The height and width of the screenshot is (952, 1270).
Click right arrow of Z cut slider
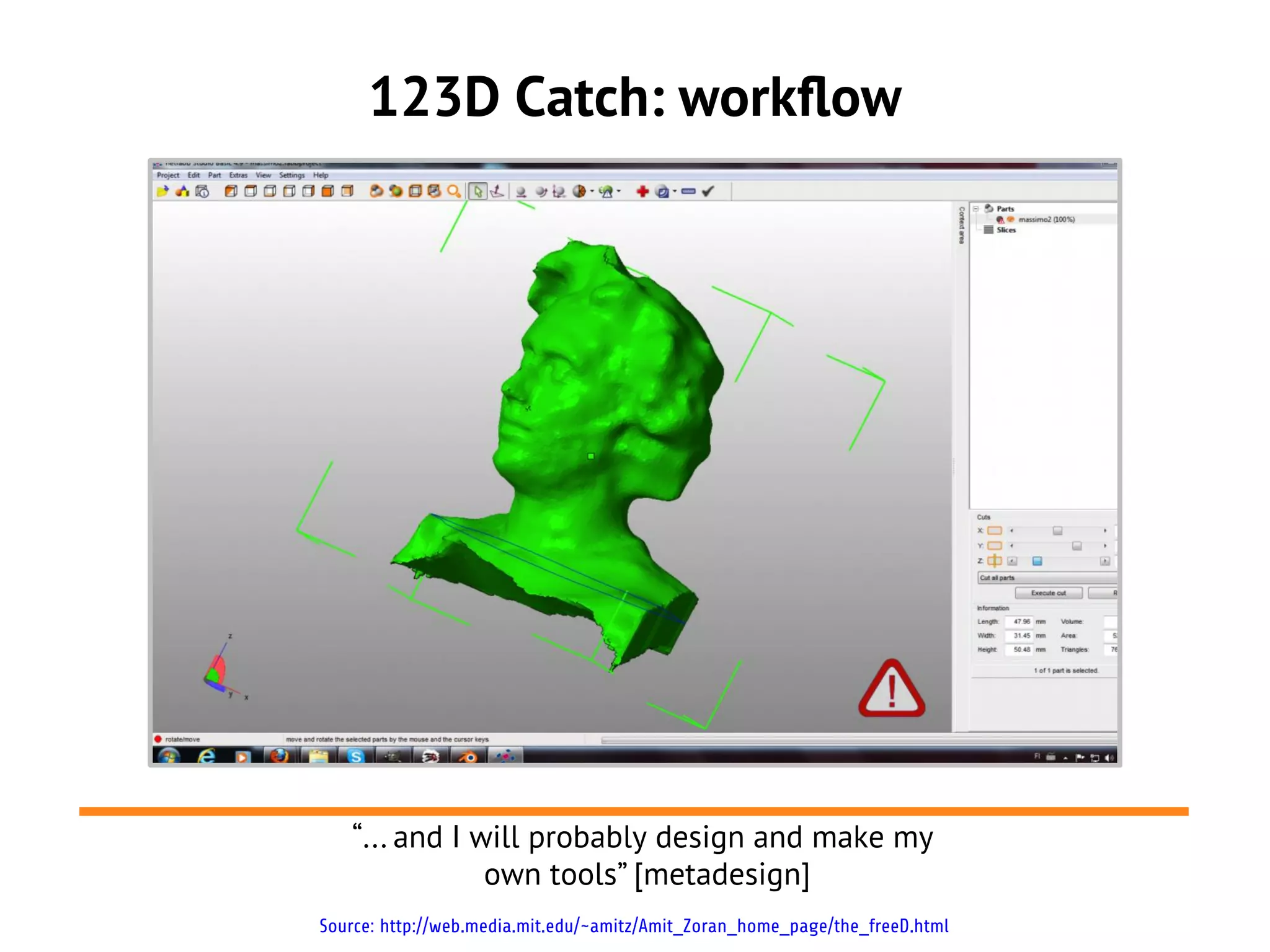click(1104, 561)
